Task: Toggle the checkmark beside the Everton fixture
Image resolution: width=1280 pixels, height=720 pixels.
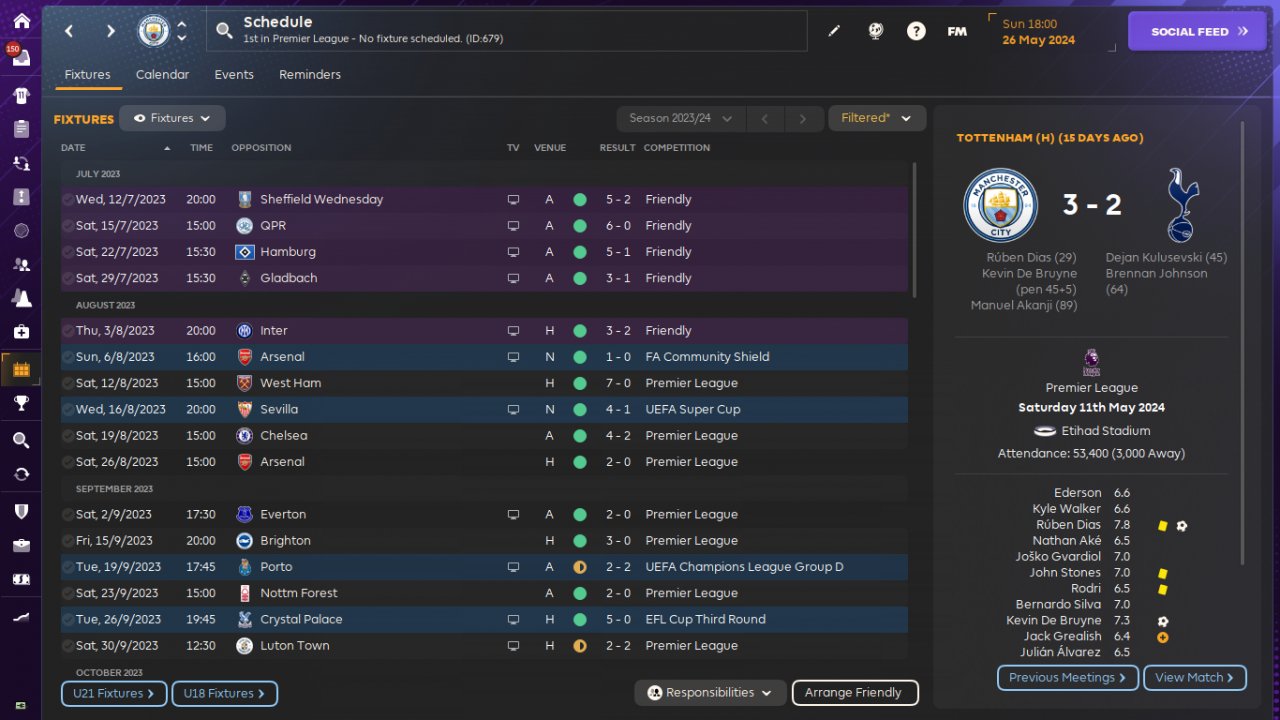Action: (68, 515)
